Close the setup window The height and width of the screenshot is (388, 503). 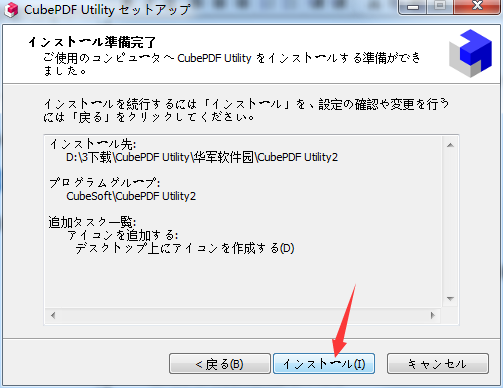tap(477, 6)
